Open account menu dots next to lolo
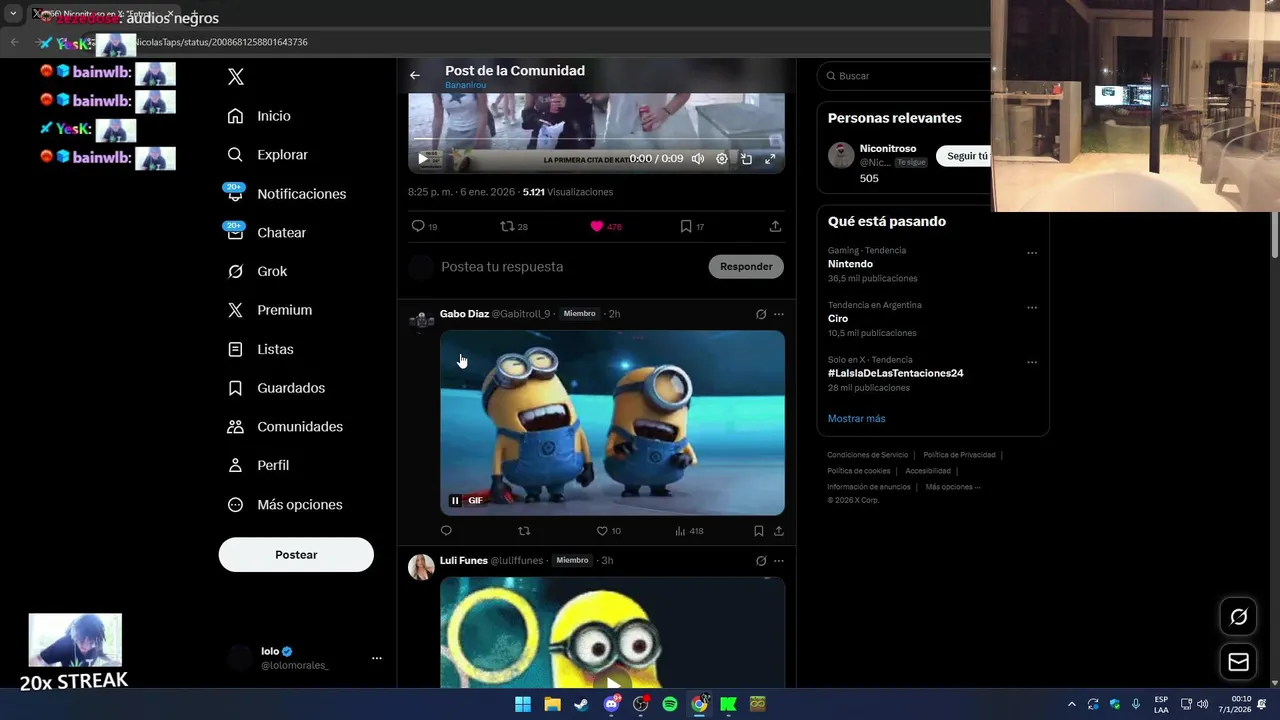Image resolution: width=1280 pixels, height=720 pixels. click(x=377, y=658)
